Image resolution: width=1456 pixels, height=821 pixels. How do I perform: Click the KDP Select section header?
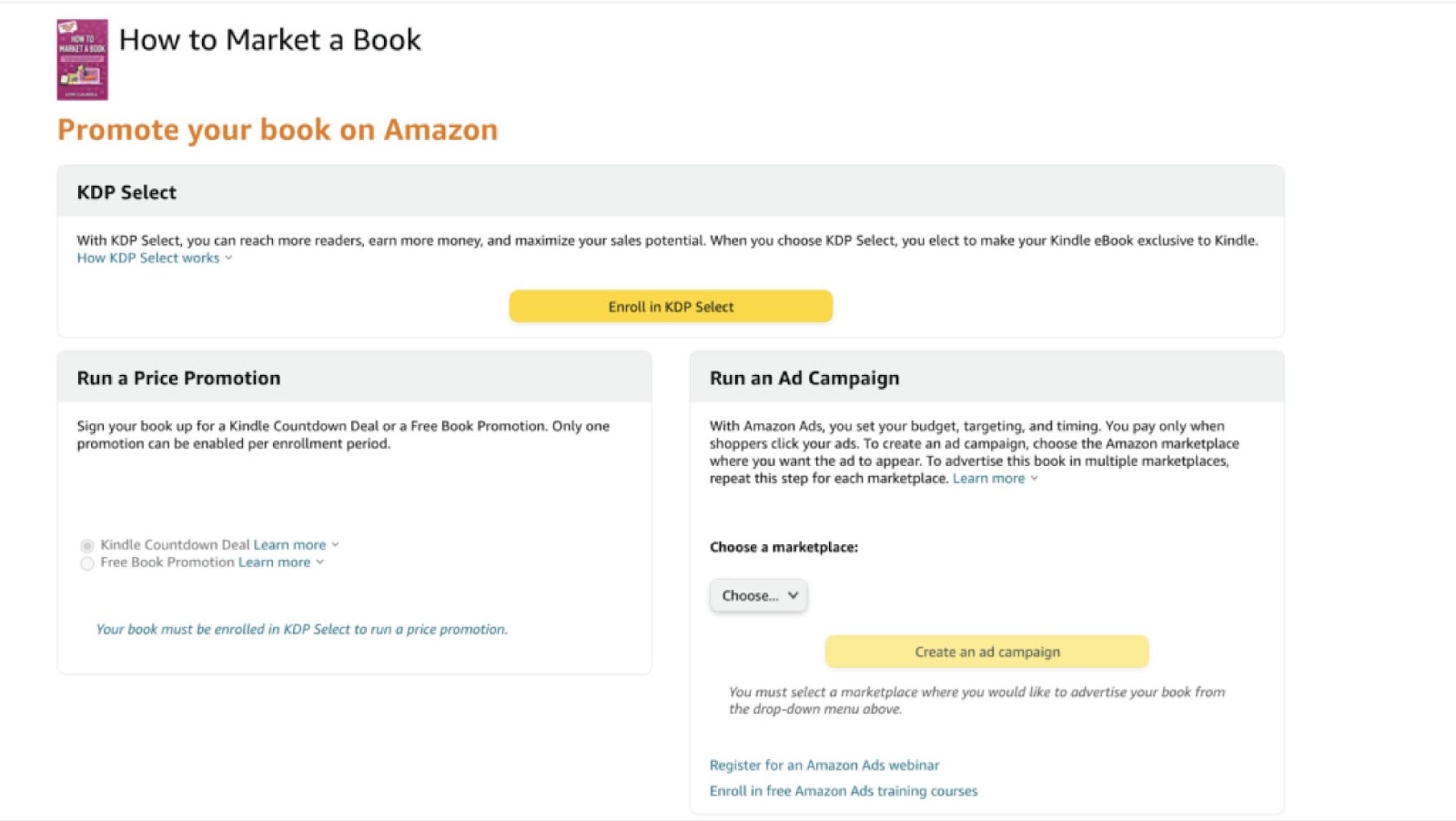[126, 192]
